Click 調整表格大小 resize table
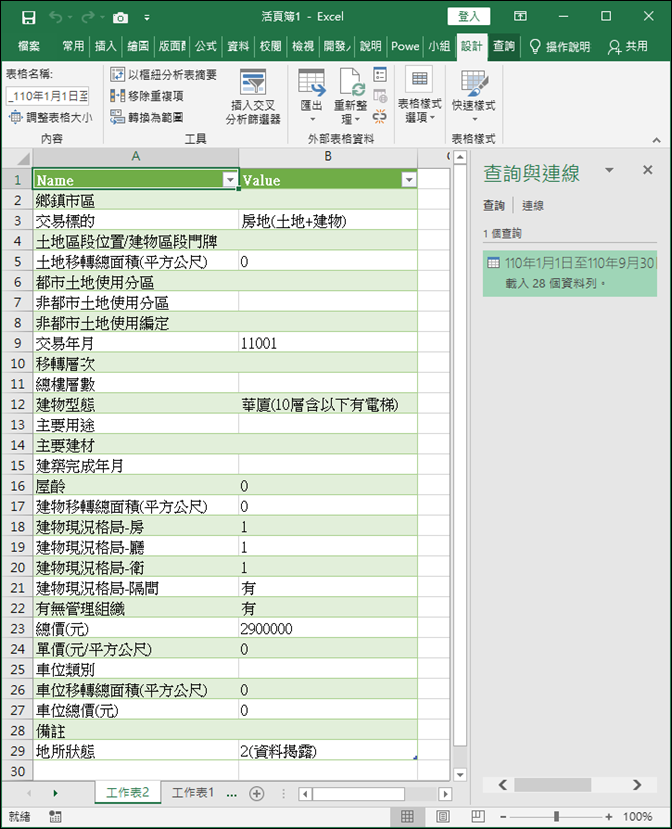This screenshot has height=829, width=672. click(x=51, y=117)
